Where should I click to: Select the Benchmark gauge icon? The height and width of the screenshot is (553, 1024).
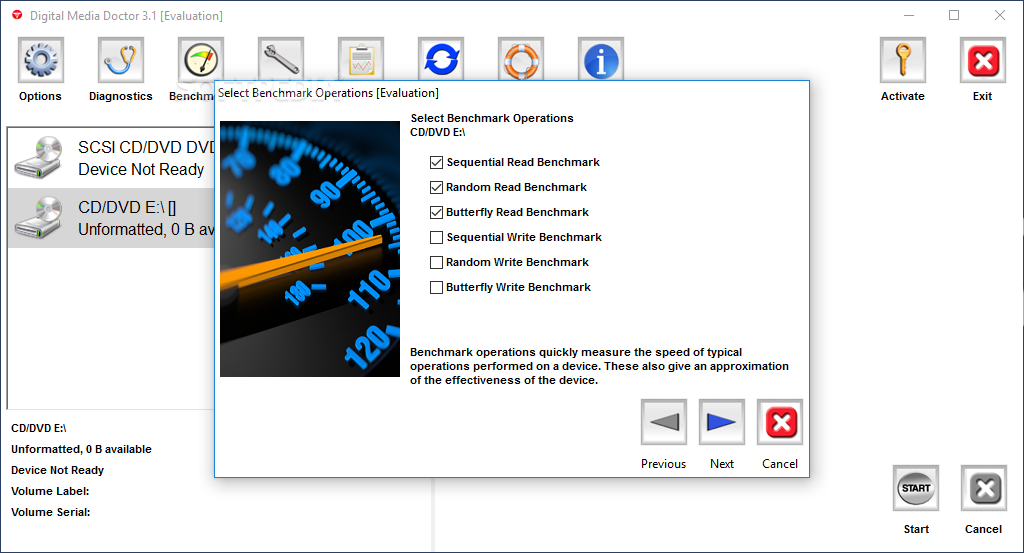200,60
